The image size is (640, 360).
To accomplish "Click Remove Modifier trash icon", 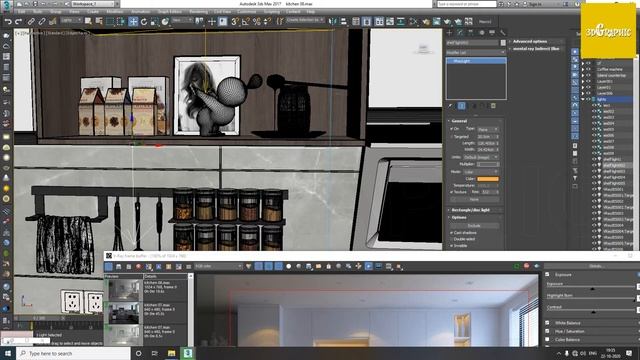I will click(482, 106).
